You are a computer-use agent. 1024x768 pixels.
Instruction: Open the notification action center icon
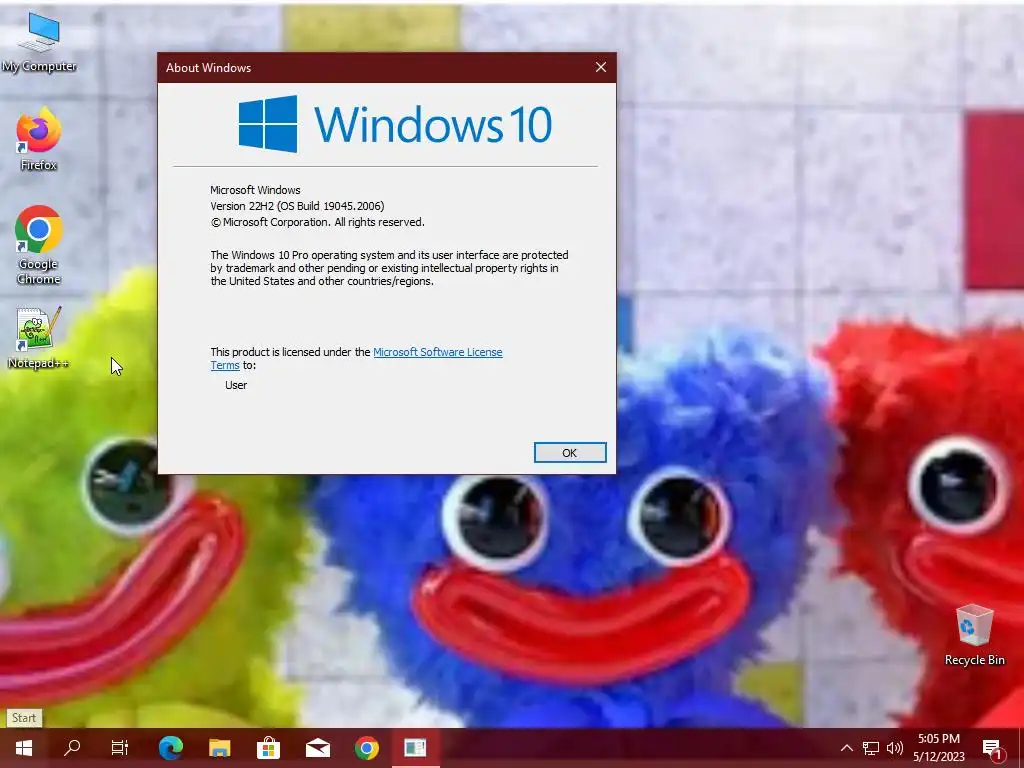coord(992,748)
